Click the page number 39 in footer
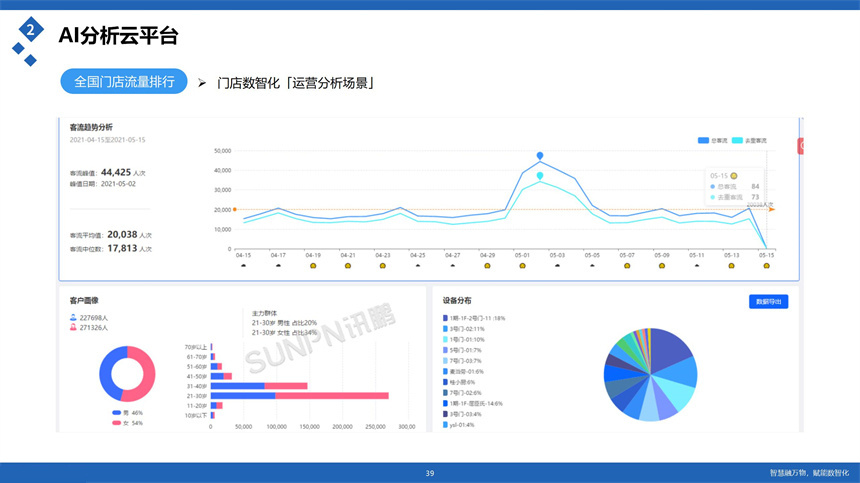This screenshot has width=860, height=483. tap(430, 473)
